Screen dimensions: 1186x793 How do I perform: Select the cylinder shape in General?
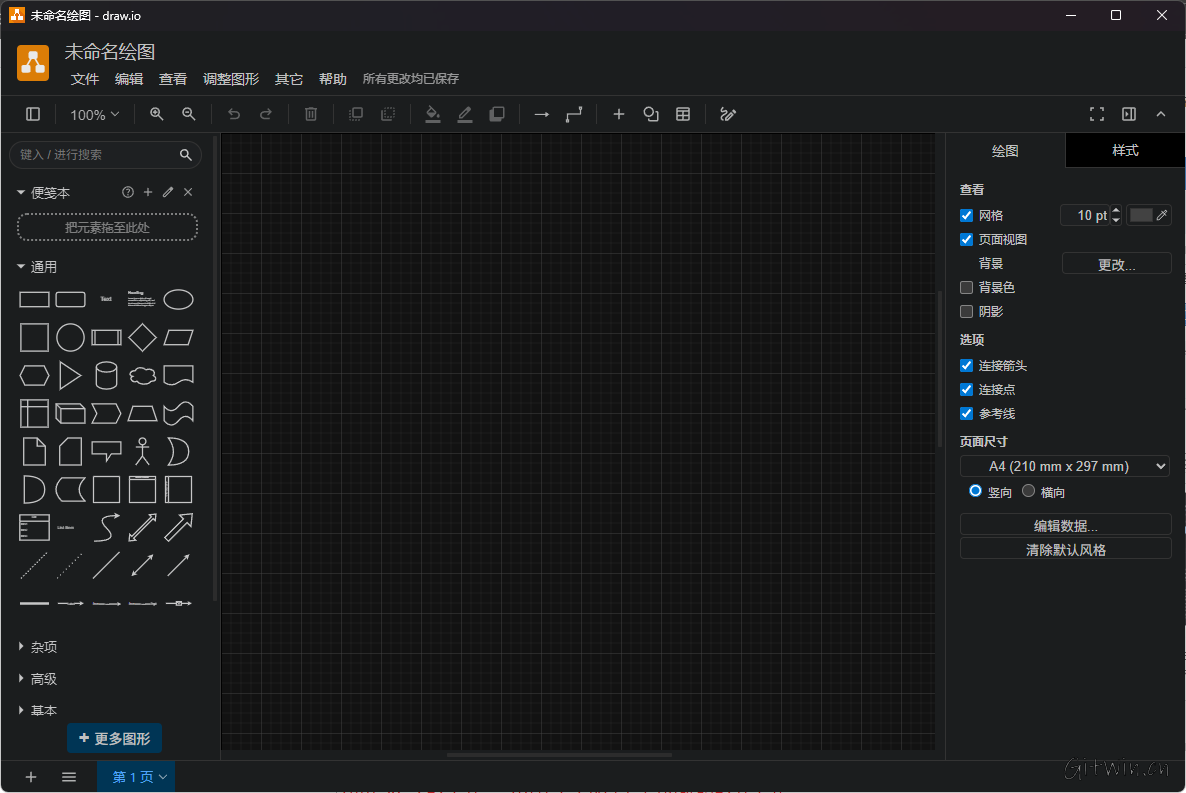click(x=107, y=375)
